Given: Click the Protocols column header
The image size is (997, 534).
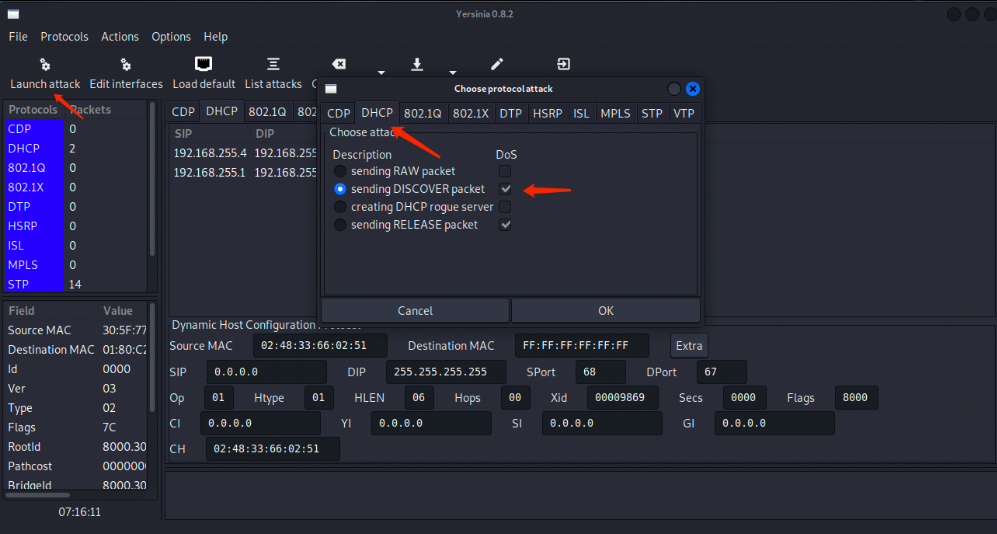Looking at the screenshot, I should 33,110.
